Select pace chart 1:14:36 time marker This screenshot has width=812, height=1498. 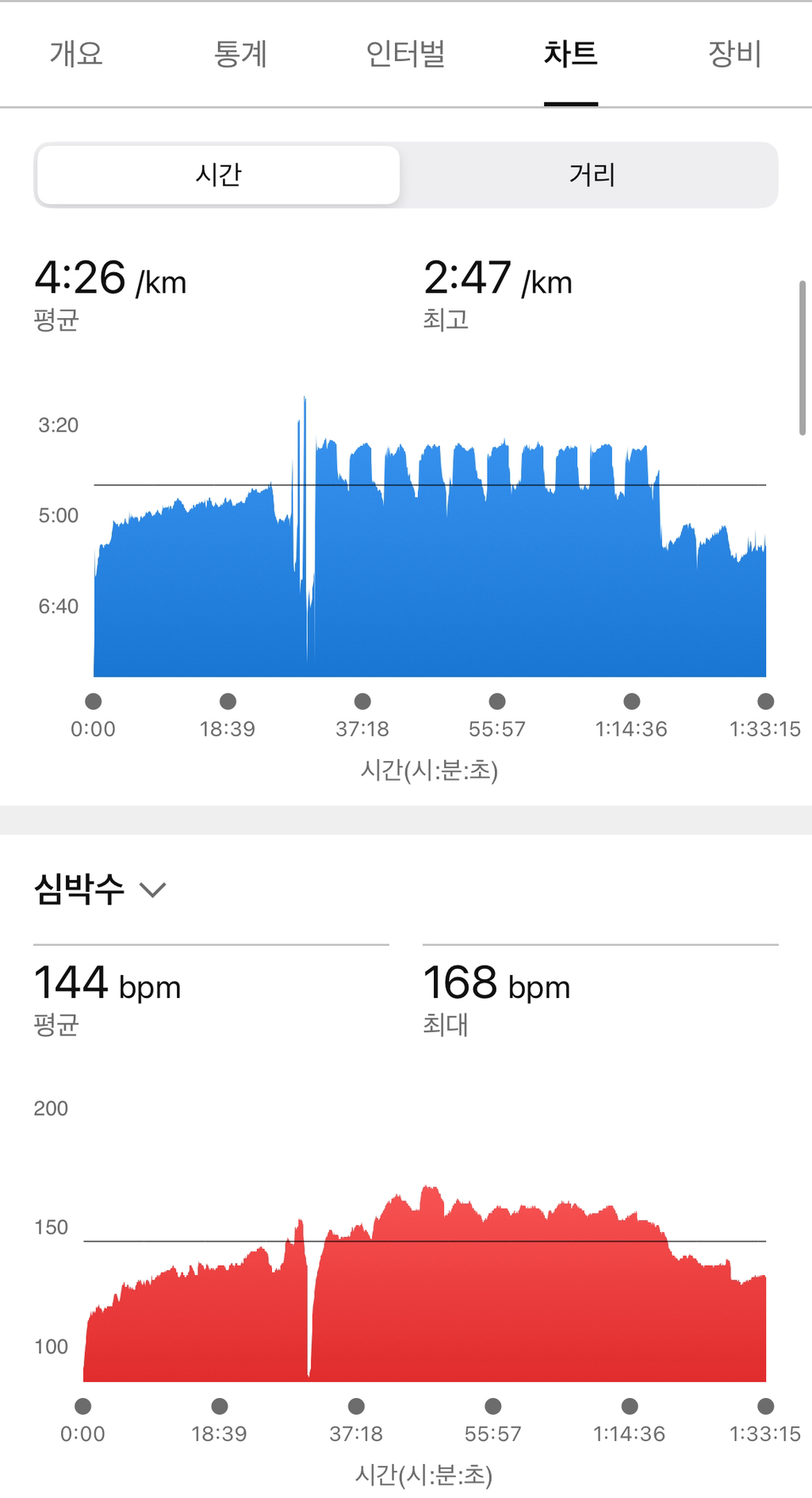[x=631, y=701]
